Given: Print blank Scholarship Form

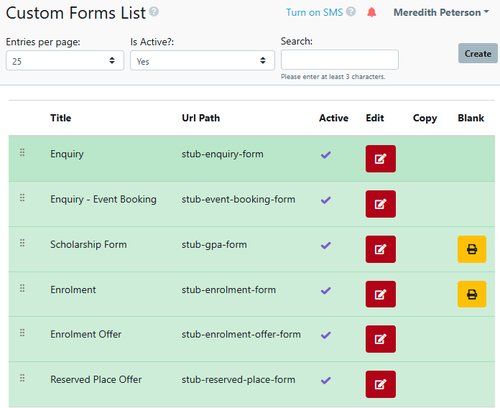Looking at the screenshot, I should pyautogui.click(x=472, y=249).
